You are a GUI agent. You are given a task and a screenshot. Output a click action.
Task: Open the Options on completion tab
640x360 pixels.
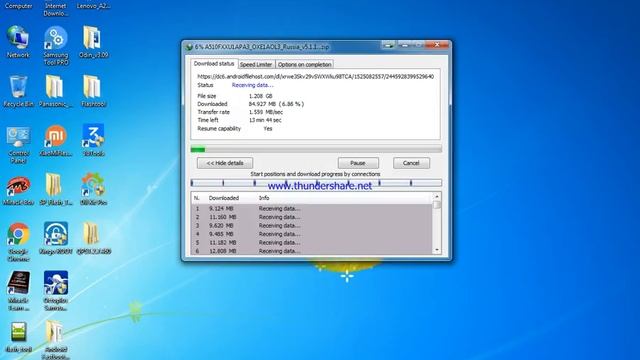pyautogui.click(x=304, y=64)
